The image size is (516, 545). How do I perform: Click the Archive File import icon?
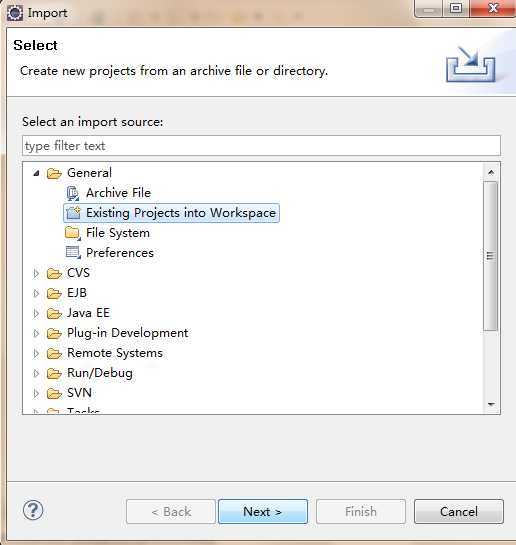pyautogui.click(x=73, y=193)
